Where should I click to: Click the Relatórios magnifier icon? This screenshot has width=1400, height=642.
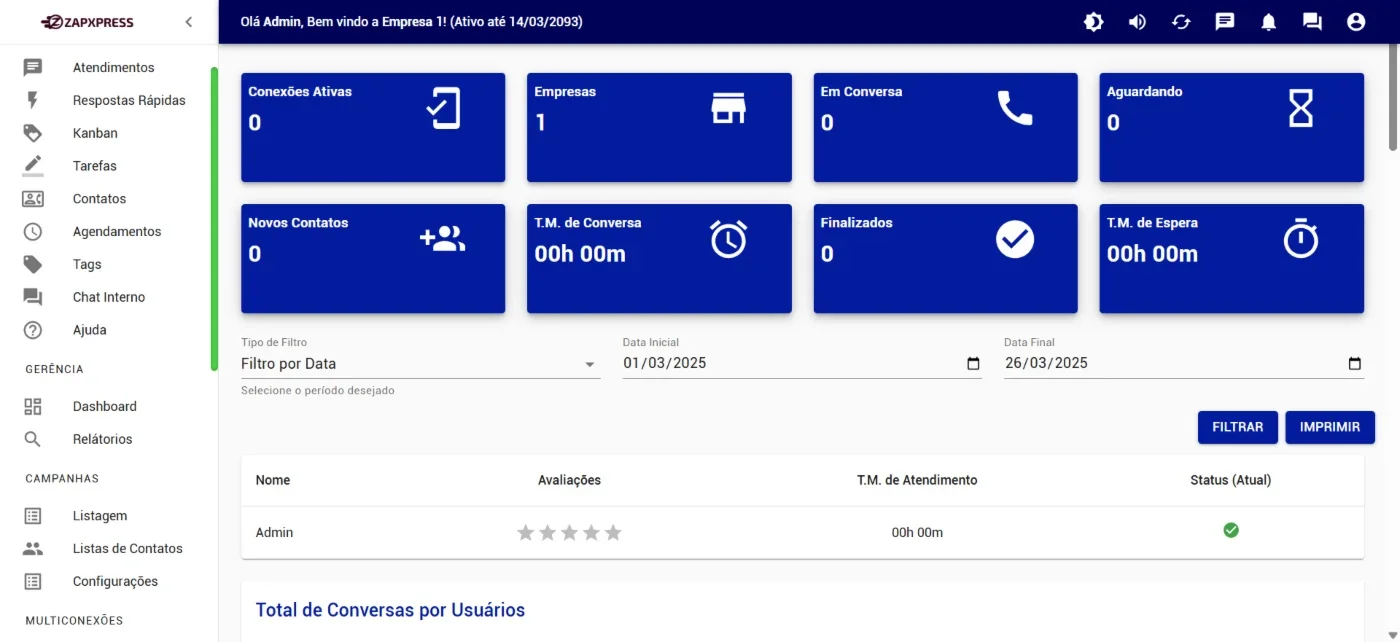tap(33, 439)
